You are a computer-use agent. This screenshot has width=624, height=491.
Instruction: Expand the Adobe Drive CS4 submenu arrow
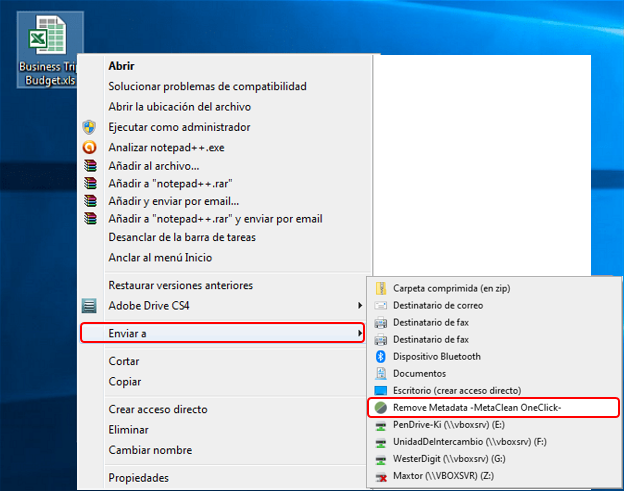359,304
